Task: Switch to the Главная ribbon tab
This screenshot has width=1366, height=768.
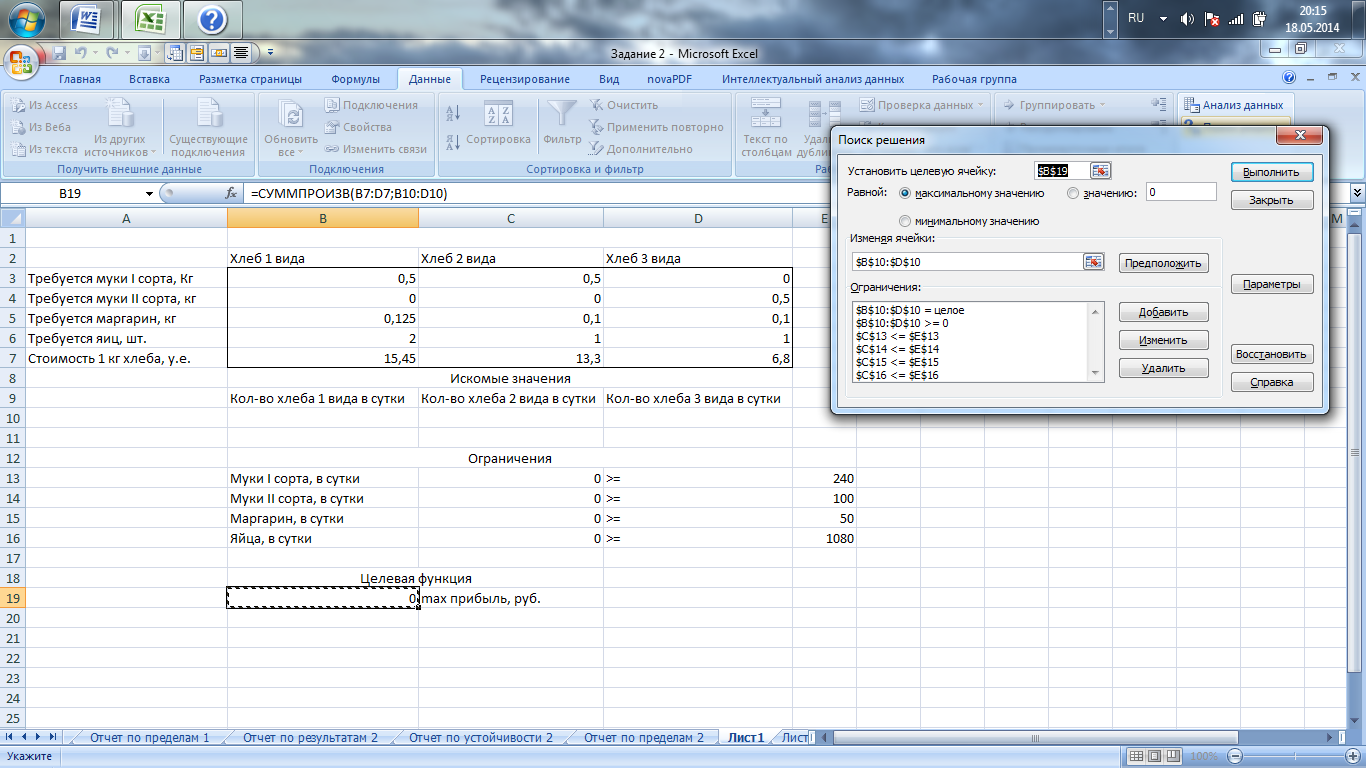Action: tap(80, 79)
